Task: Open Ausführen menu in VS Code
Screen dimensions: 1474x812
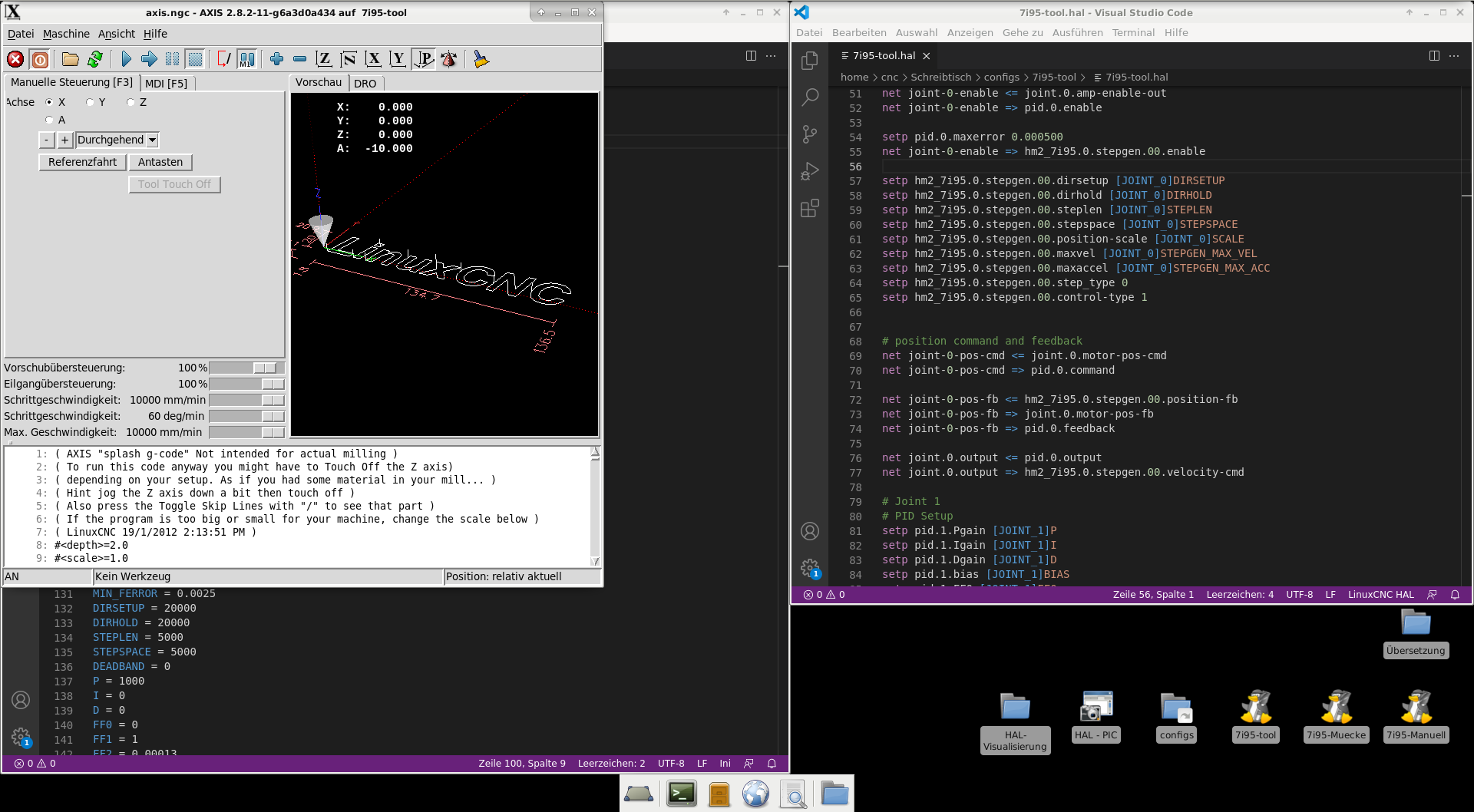Action: pyautogui.click(x=1077, y=33)
